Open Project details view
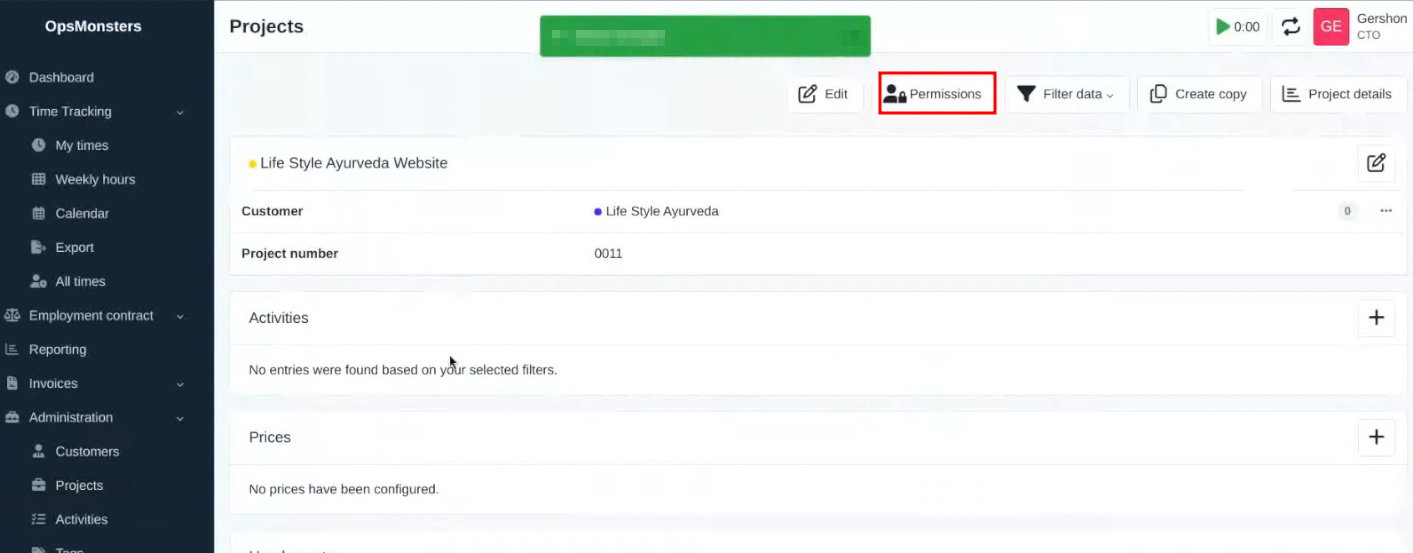Screen dimensions: 1413x553 coord(1338,94)
